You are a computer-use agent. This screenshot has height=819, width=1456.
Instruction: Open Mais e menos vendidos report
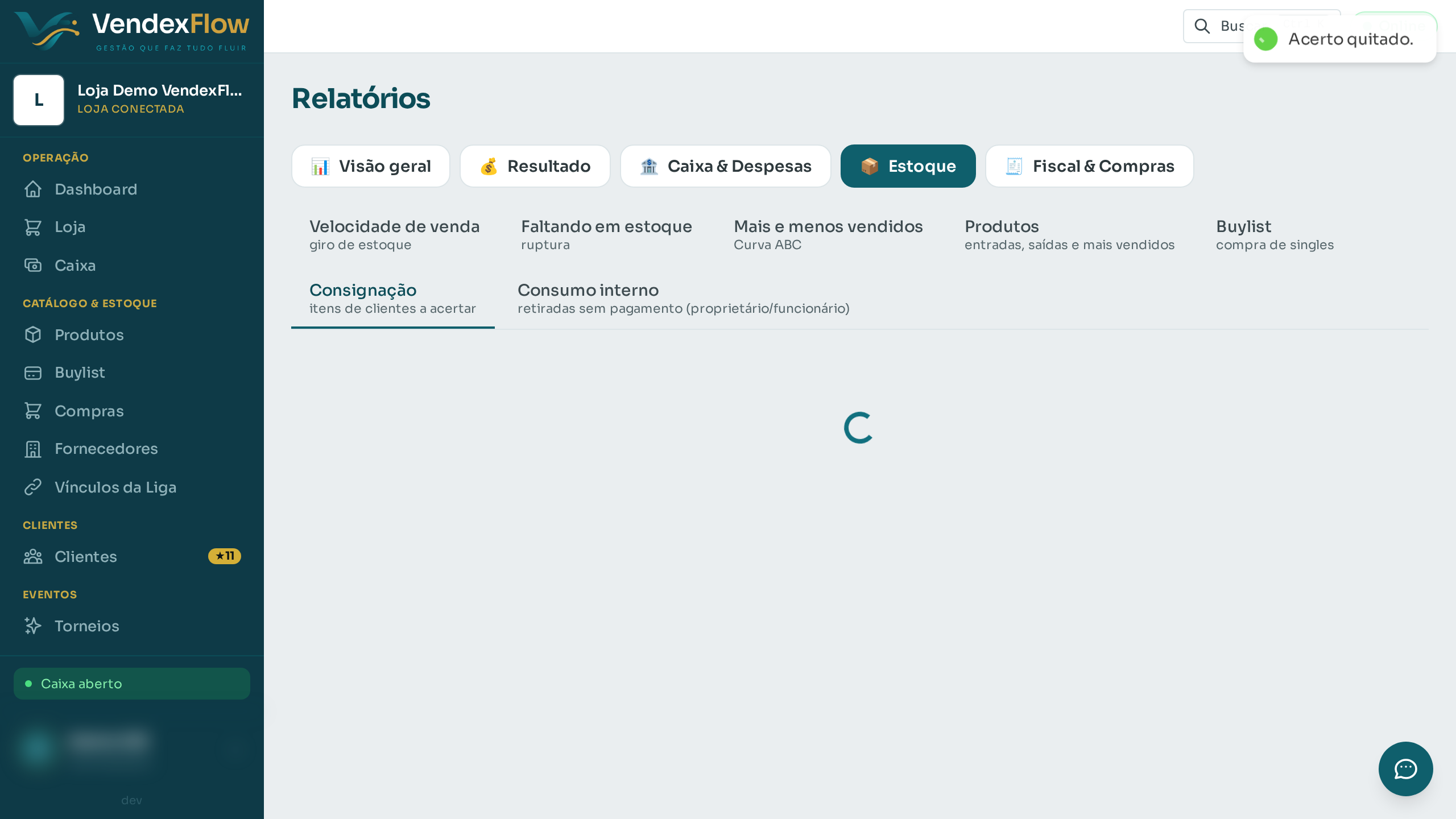coord(828,235)
